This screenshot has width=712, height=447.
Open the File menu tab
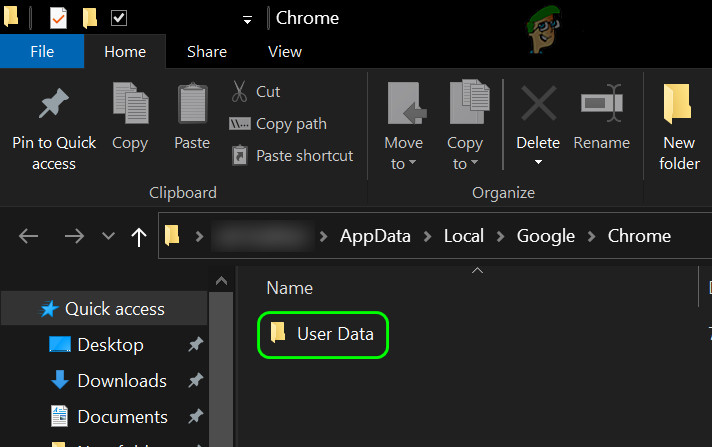(42, 51)
